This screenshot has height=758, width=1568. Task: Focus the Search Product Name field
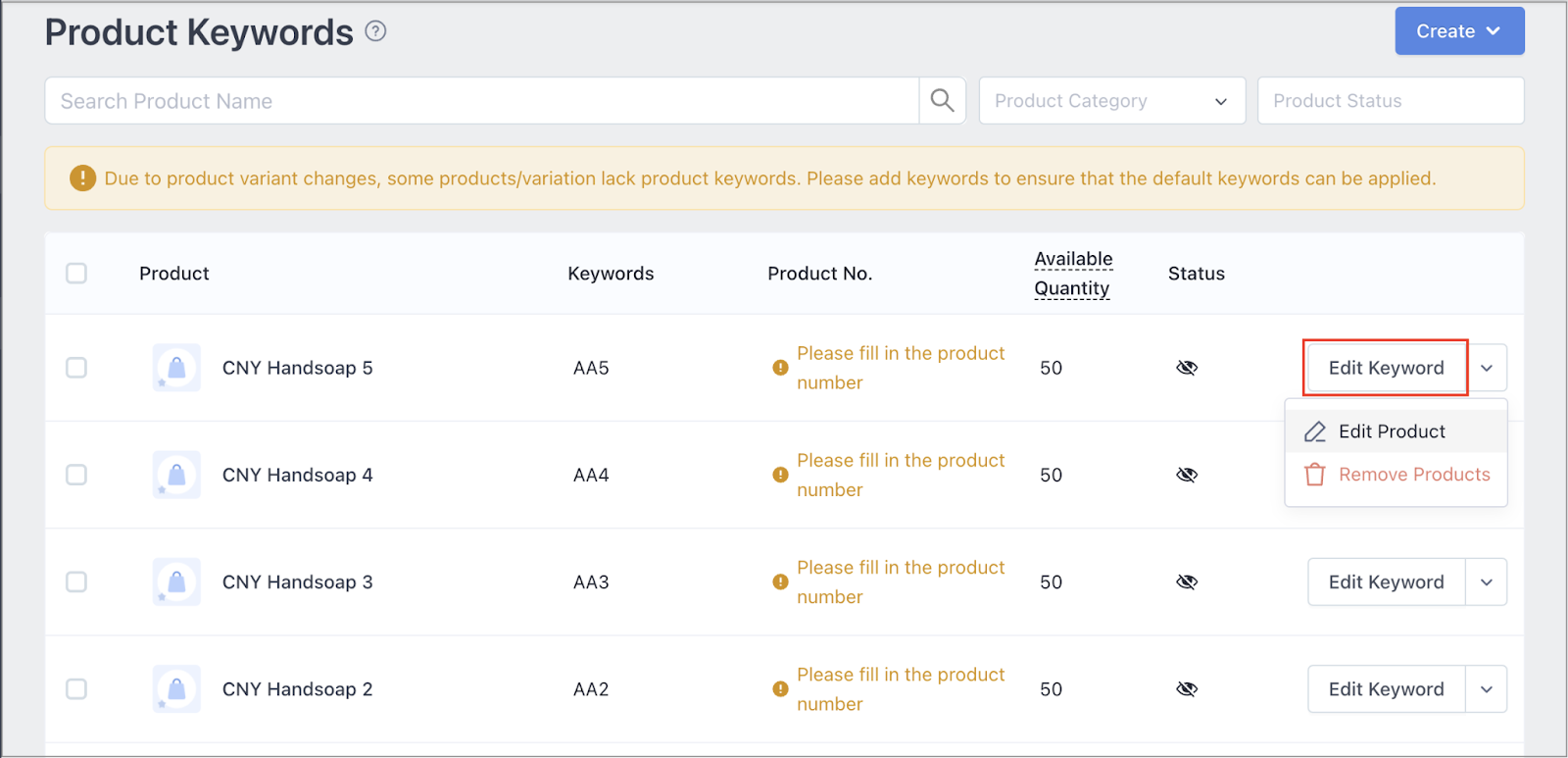(x=481, y=100)
